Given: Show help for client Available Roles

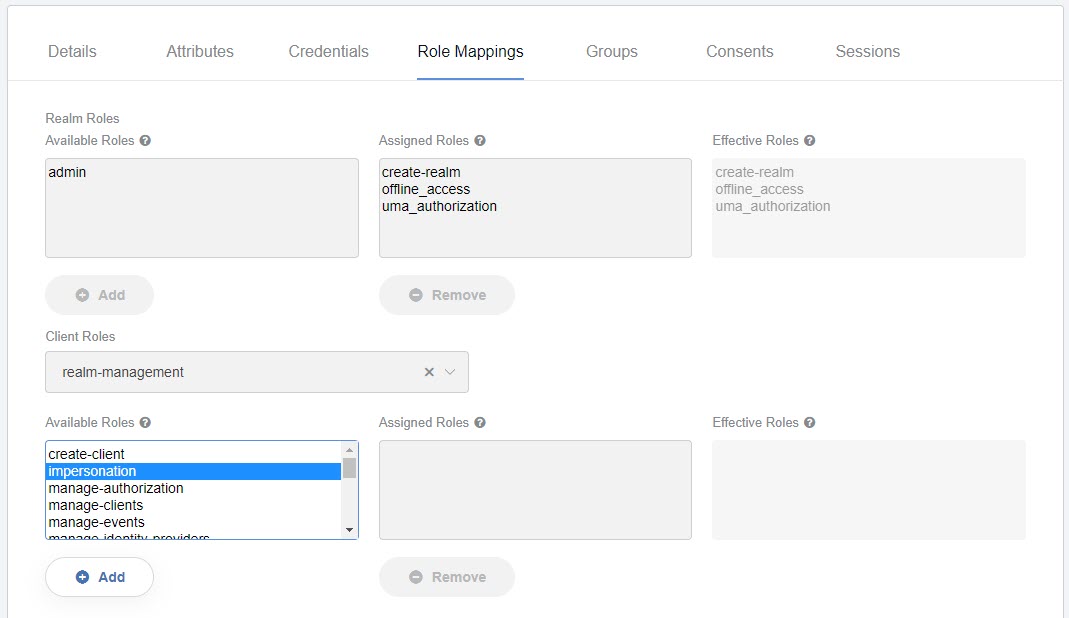Looking at the screenshot, I should click(x=145, y=422).
